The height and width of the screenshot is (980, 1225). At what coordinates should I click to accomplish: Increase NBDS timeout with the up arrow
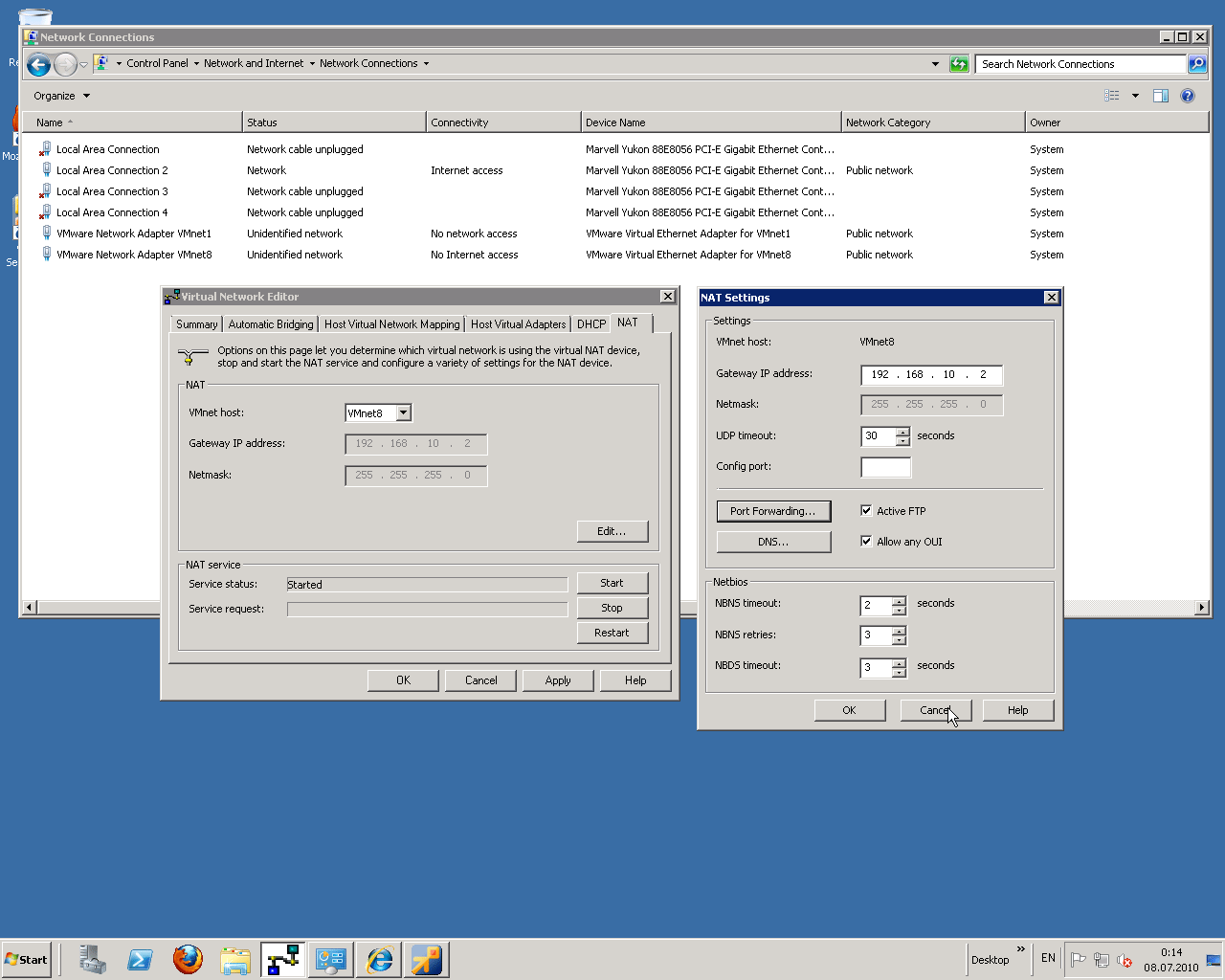[x=899, y=663]
